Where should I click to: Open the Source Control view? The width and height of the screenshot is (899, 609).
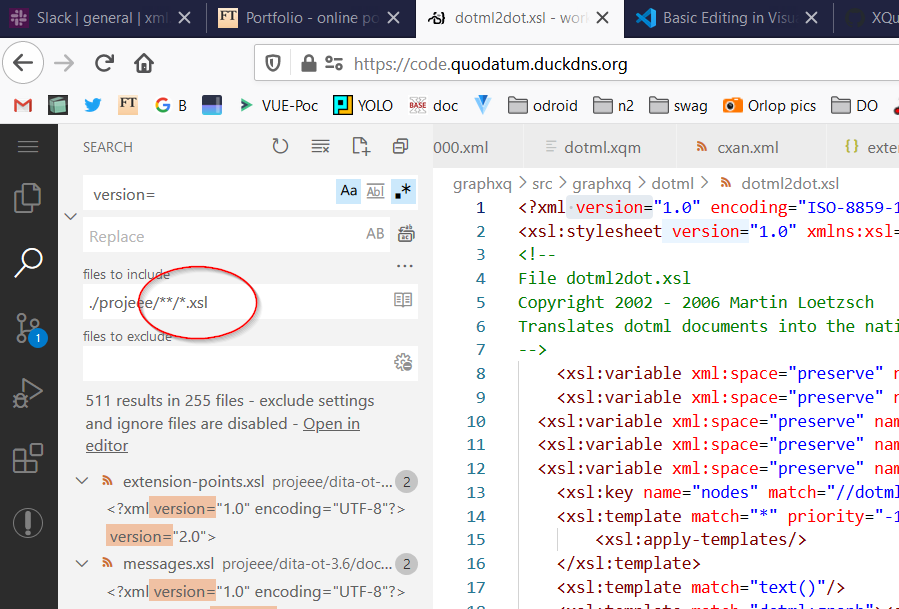[x=28, y=328]
